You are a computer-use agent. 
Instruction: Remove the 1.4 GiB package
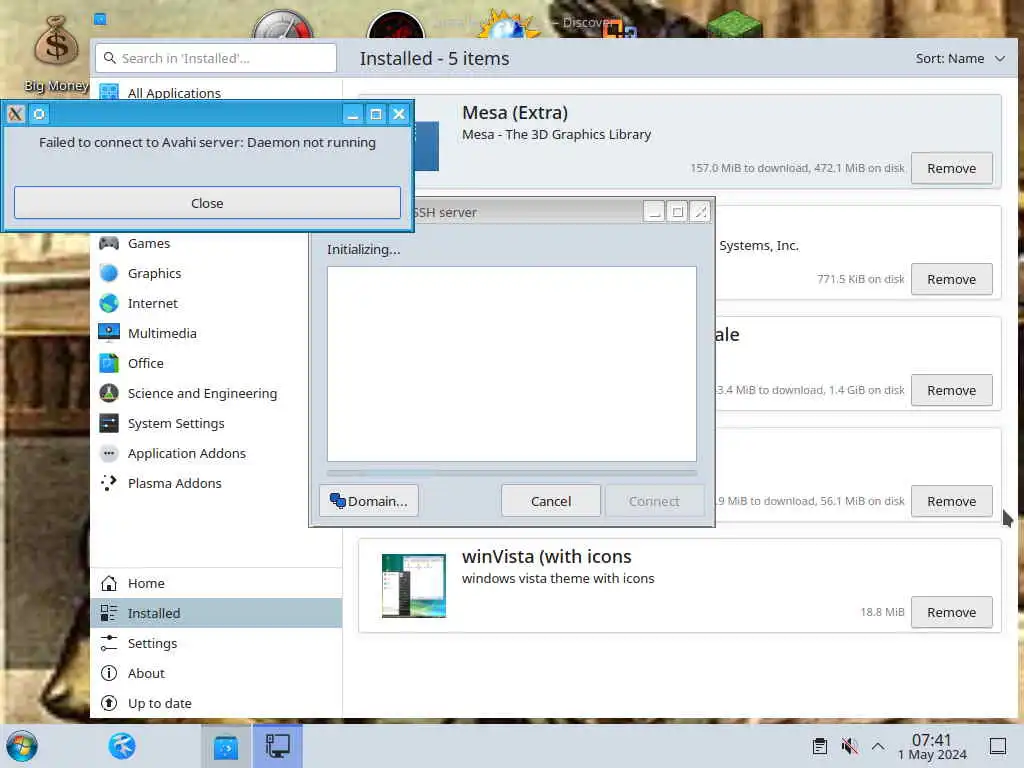(952, 391)
